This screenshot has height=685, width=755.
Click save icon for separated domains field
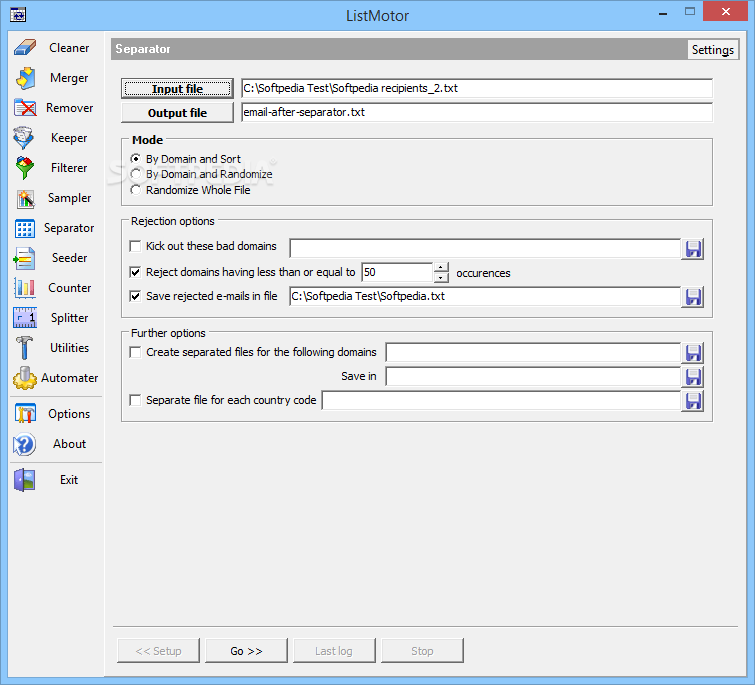tap(693, 353)
